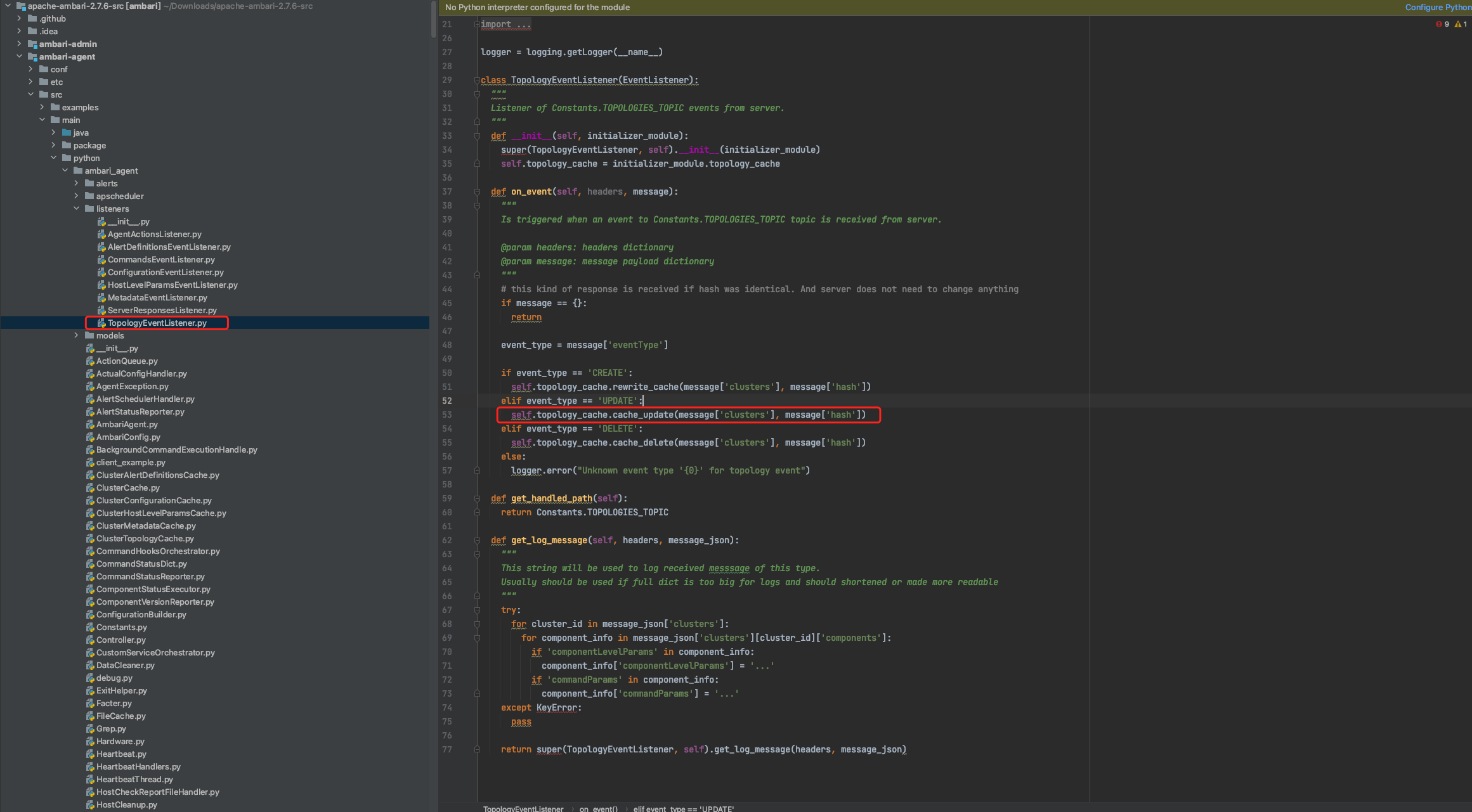The height and width of the screenshot is (812, 1472).
Task: Click the listeners folder icon
Action: click(89, 209)
